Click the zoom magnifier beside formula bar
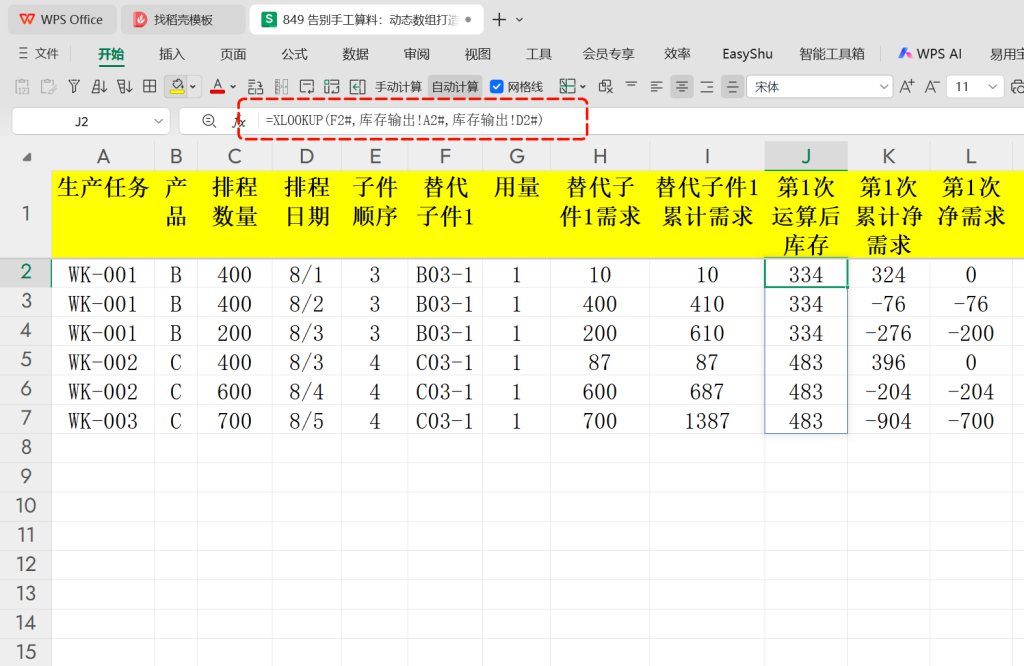This screenshot has width=1024, height=666. point(209,121)
